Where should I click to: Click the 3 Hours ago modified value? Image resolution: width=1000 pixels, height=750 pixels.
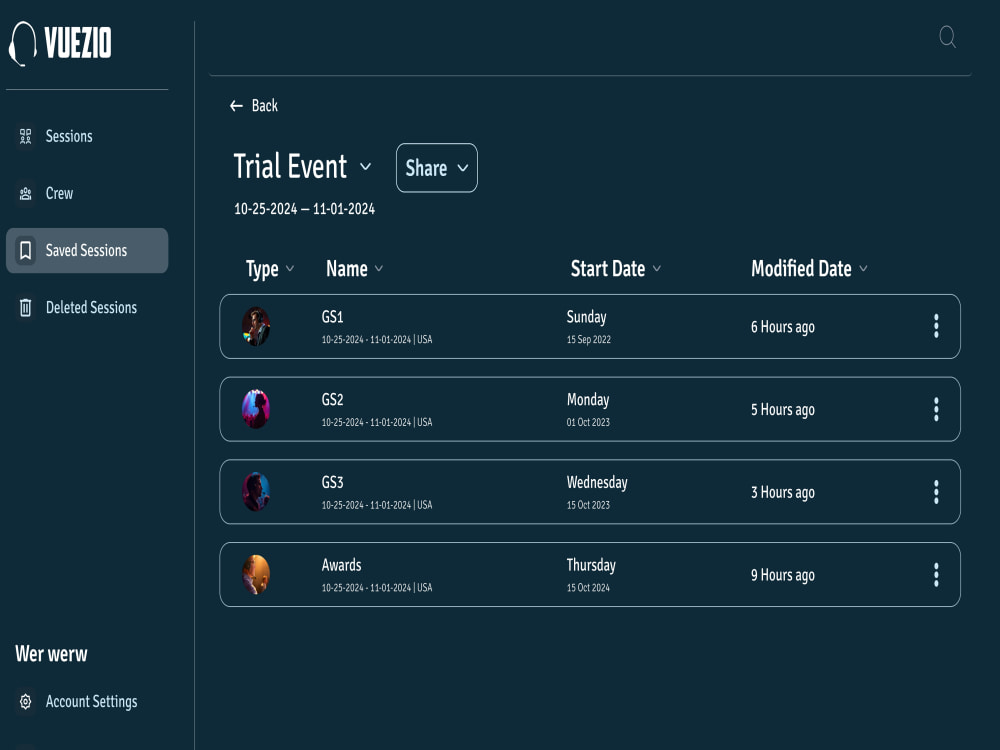(783, 493)
